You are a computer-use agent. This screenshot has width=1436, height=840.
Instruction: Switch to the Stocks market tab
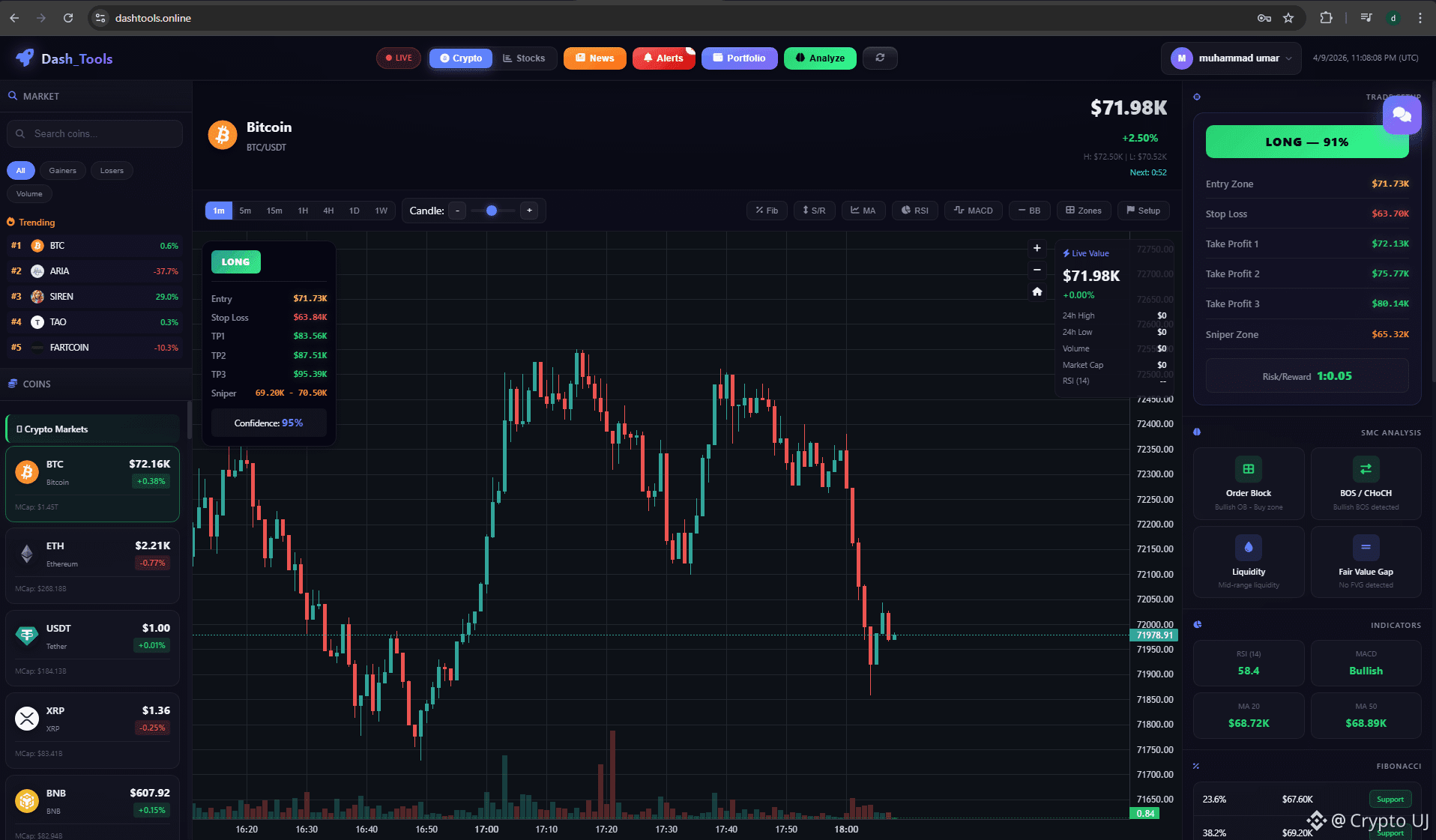524,58
